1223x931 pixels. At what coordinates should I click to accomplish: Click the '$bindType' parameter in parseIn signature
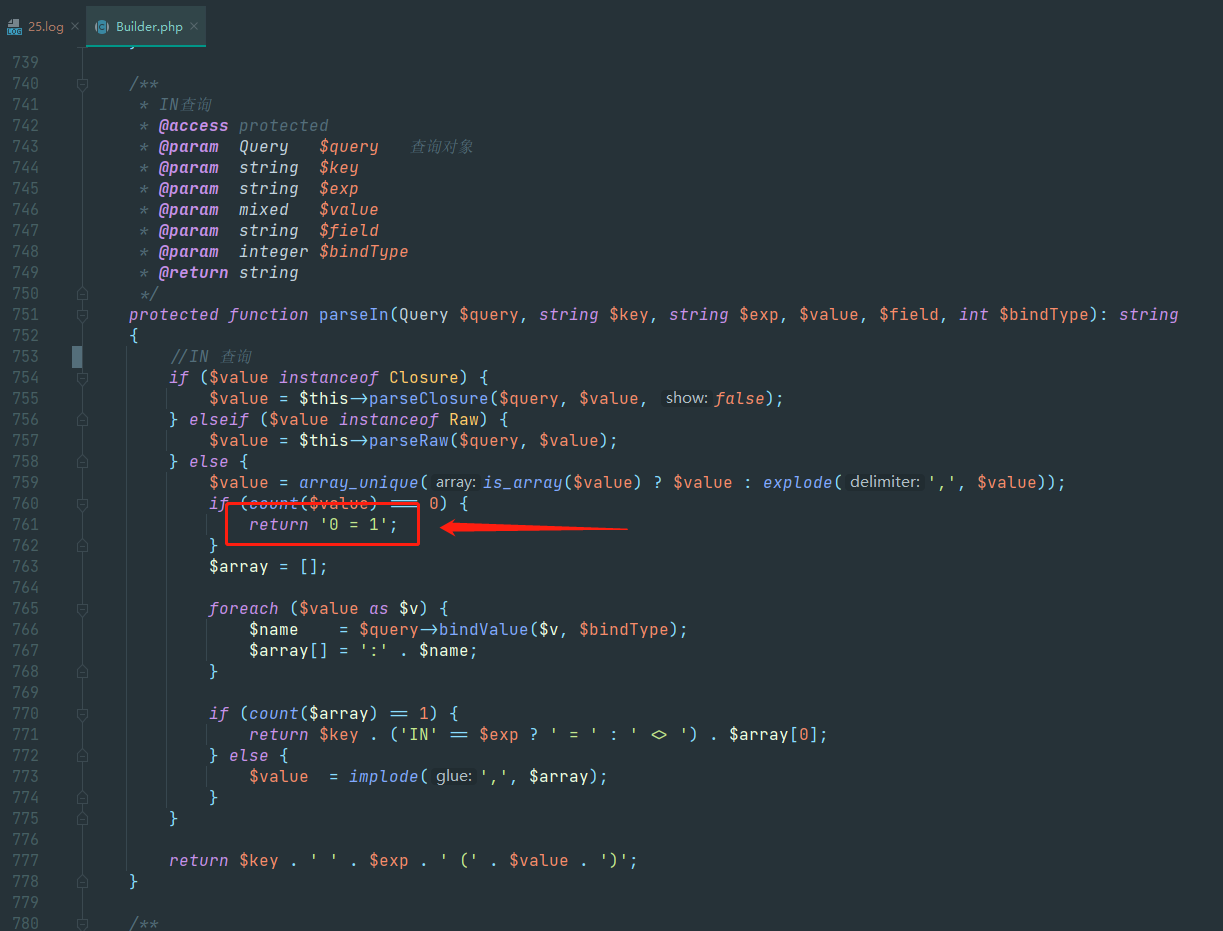coord(1044,315)
